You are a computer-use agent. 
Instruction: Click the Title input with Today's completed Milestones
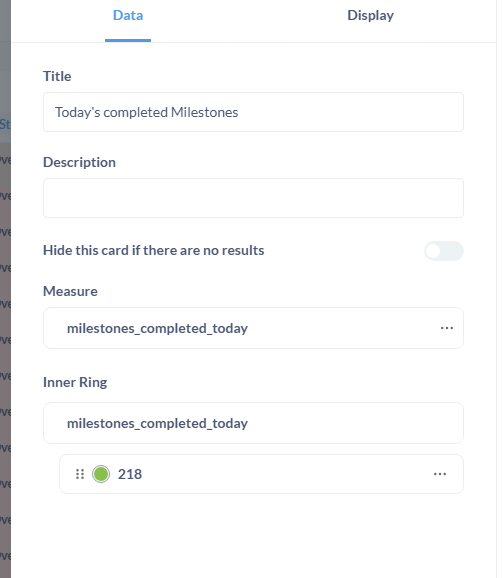pos(253,112)
